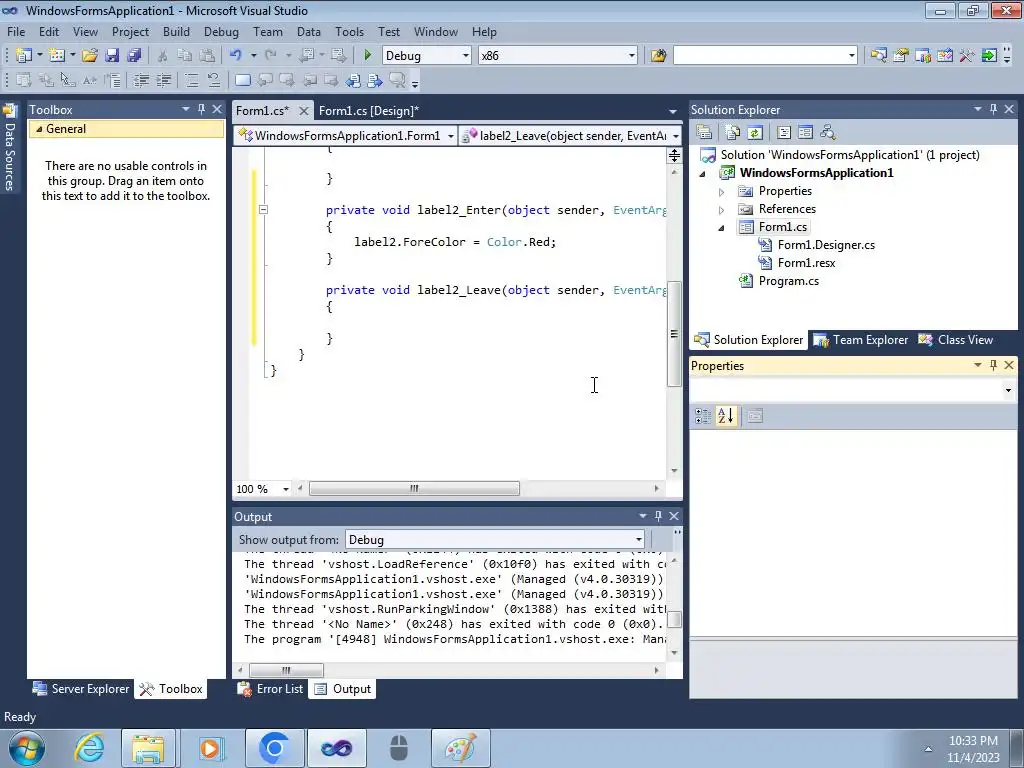Open Extension Manager from the toolbar
The height and width of the screenshot is (768, 1024).
click(989, 56)
